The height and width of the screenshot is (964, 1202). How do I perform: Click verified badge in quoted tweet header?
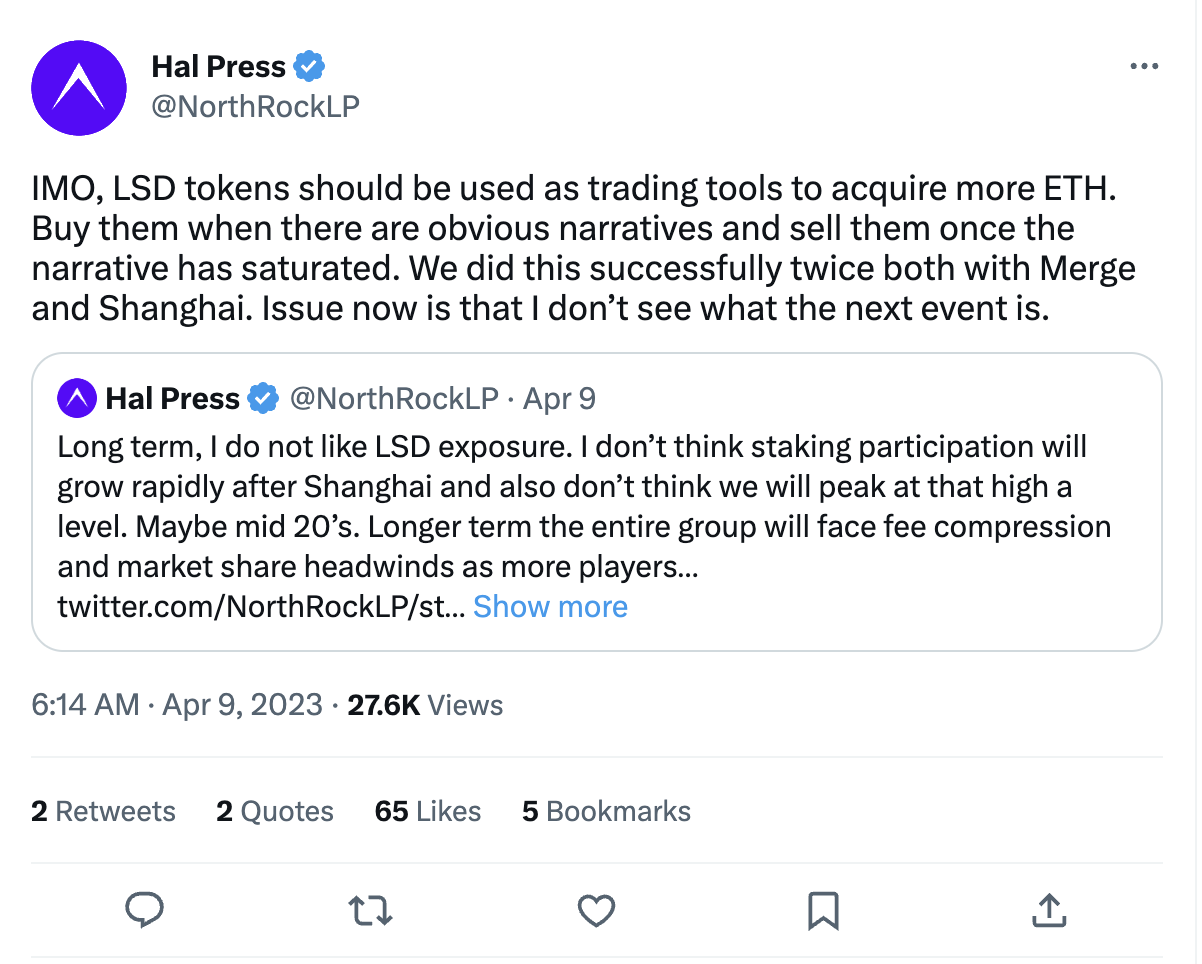tap(263, 398)
